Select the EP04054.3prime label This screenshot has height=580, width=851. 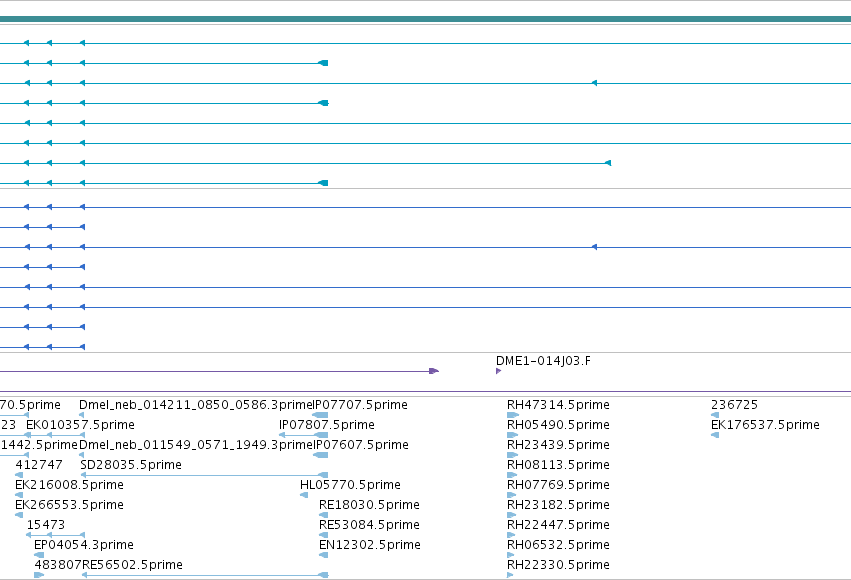(x=84, y=545)
